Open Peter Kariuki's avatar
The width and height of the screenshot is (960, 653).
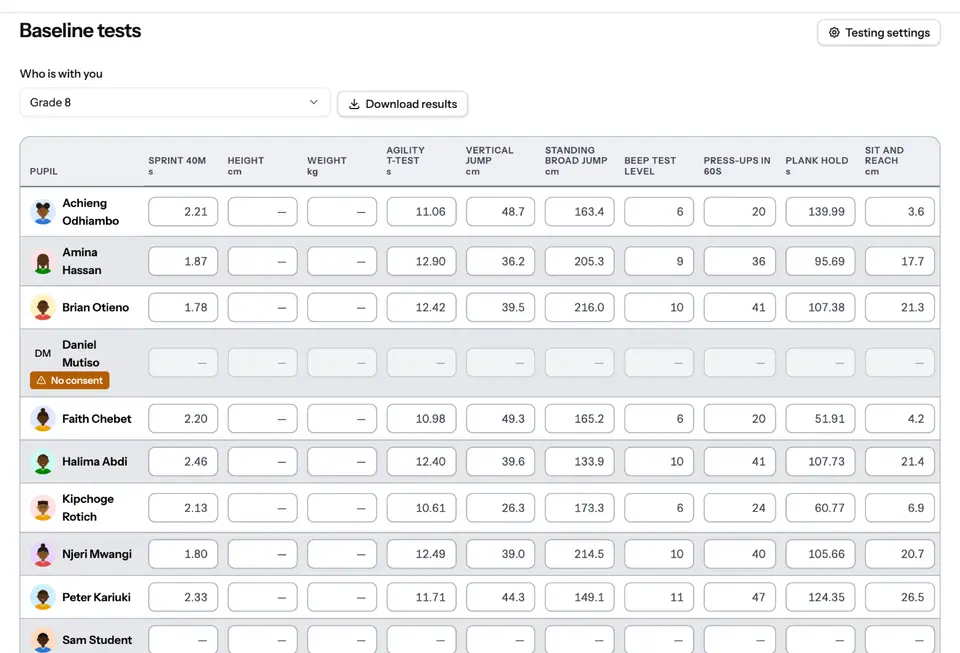(x=43, y=597)
